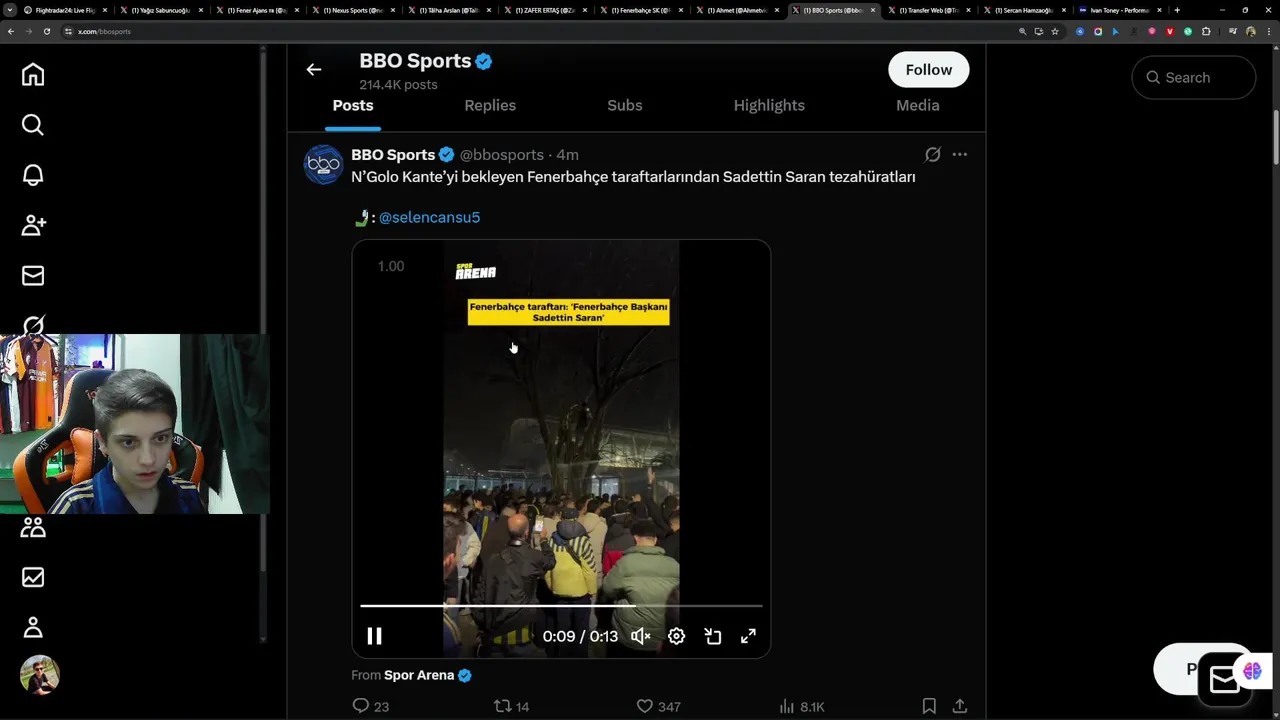The width and height of the screenshot is (1280, 720).
Task: Switch to the Media tab
Action: click(x=917, y=105)
